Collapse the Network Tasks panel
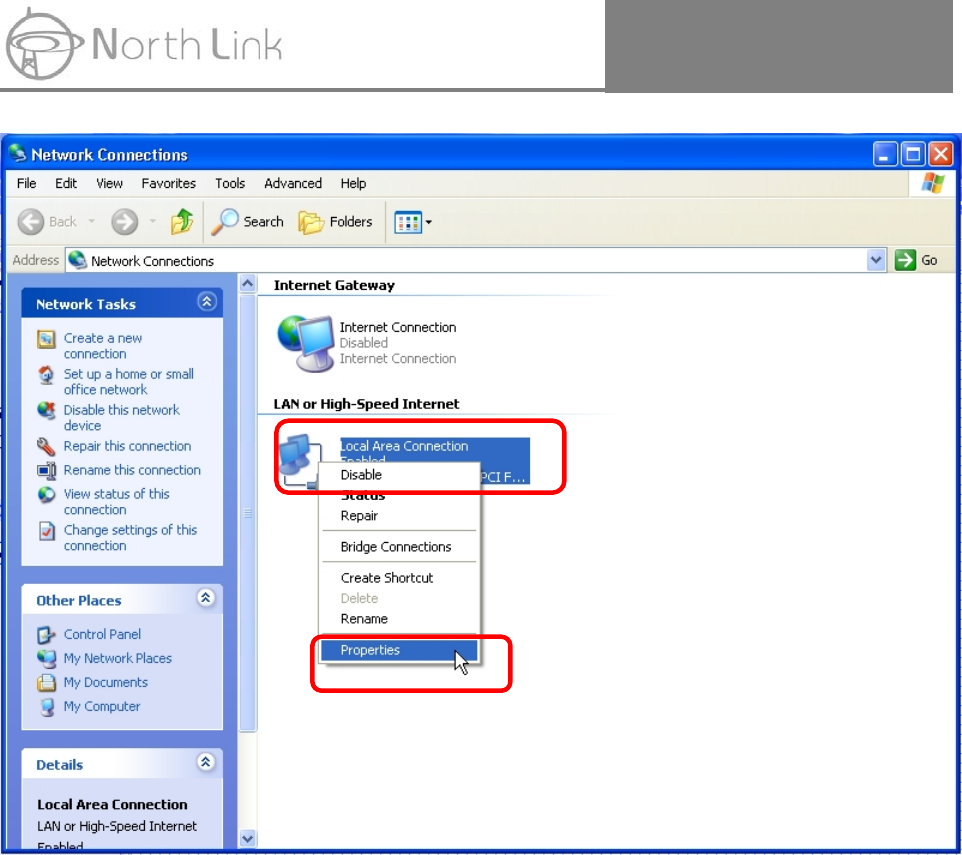 [x=207, y=302]
